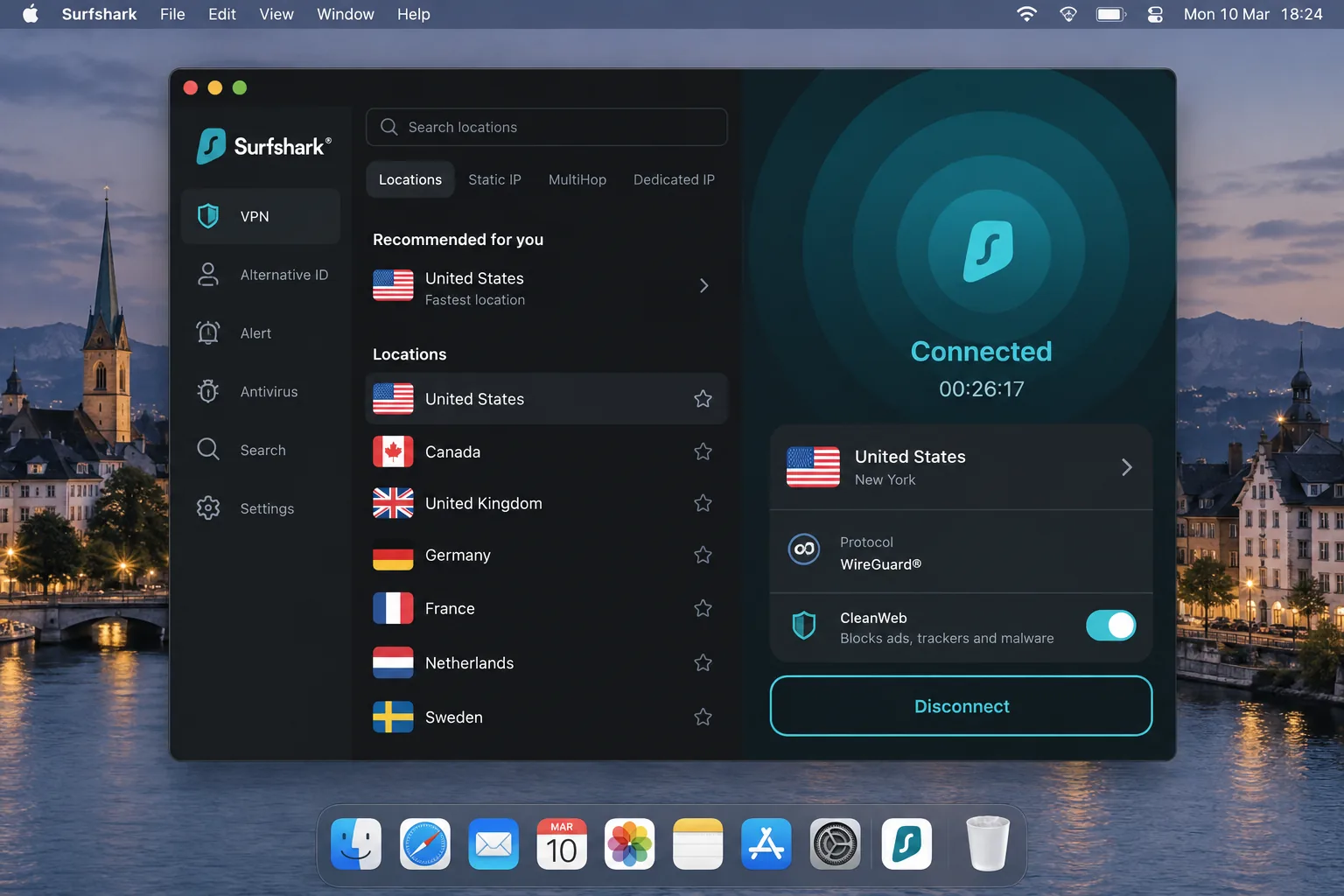Switch to the MultiHop tab
The width and height of the screenshot is (1344, 896).
[577, 179]
